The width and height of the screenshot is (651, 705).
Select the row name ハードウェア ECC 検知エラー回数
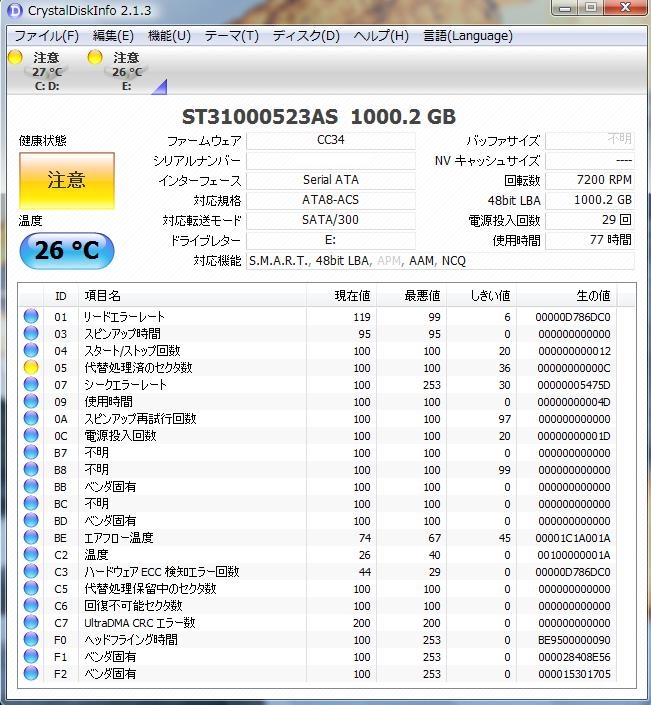coord(162,572)
